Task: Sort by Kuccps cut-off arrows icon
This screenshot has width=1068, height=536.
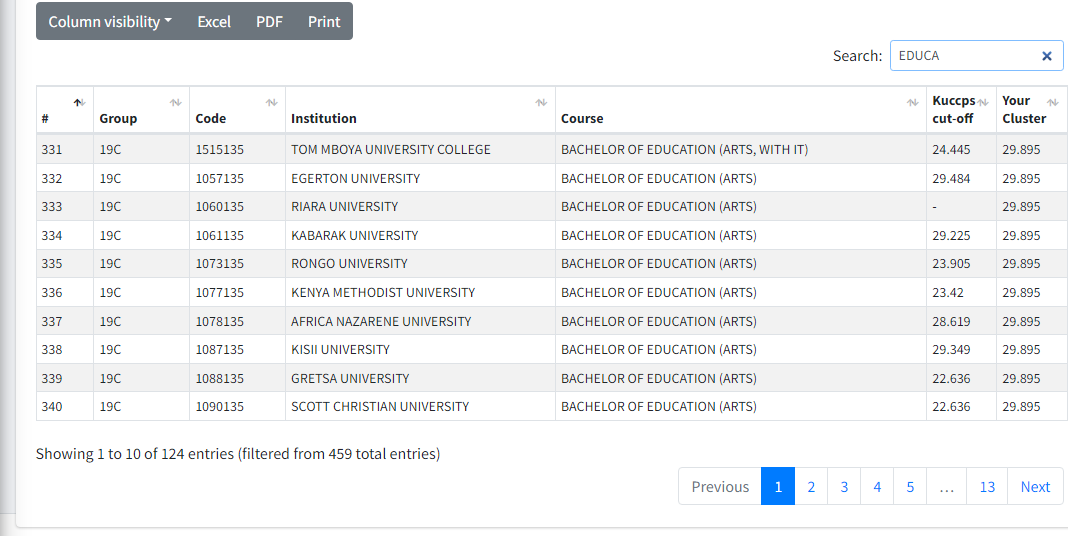Action: point(983,102)
